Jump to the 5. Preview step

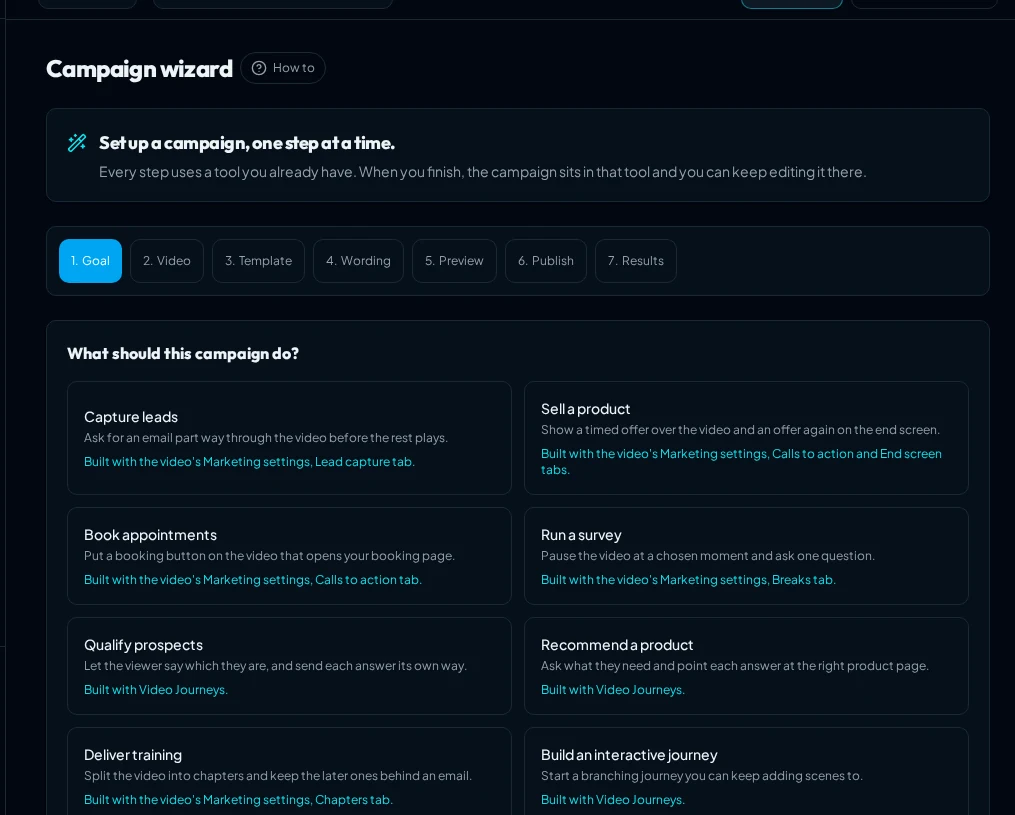(x=454, y=261)
